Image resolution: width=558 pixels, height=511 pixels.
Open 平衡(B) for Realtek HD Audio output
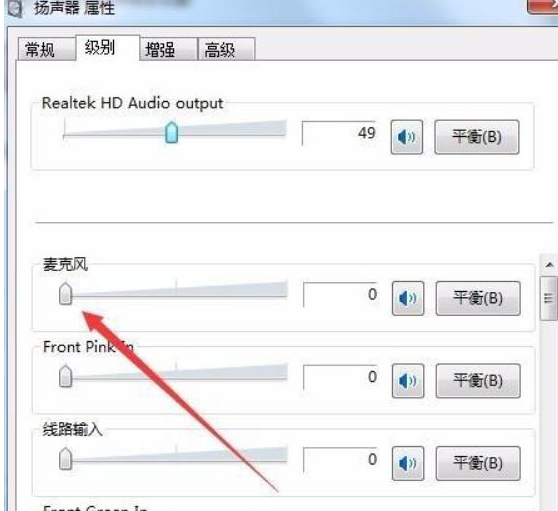[477, 137]
